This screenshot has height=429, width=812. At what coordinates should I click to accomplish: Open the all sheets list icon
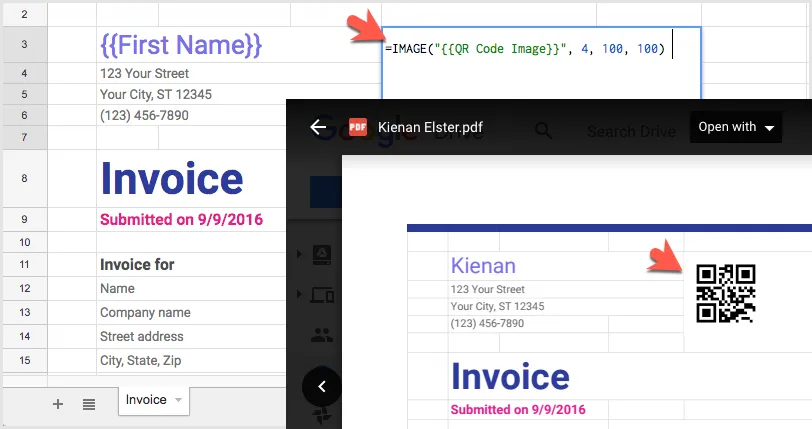point(89,403)
